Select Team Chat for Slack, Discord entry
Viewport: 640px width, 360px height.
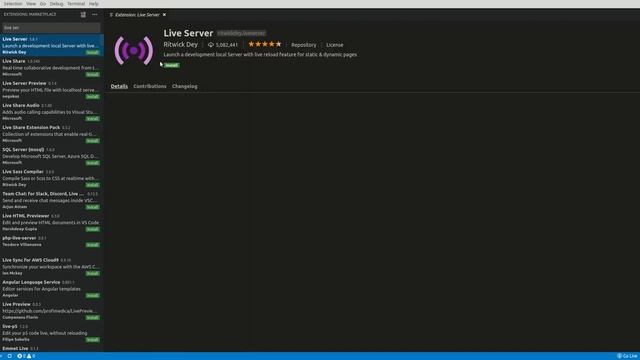(x=51, y=200)
